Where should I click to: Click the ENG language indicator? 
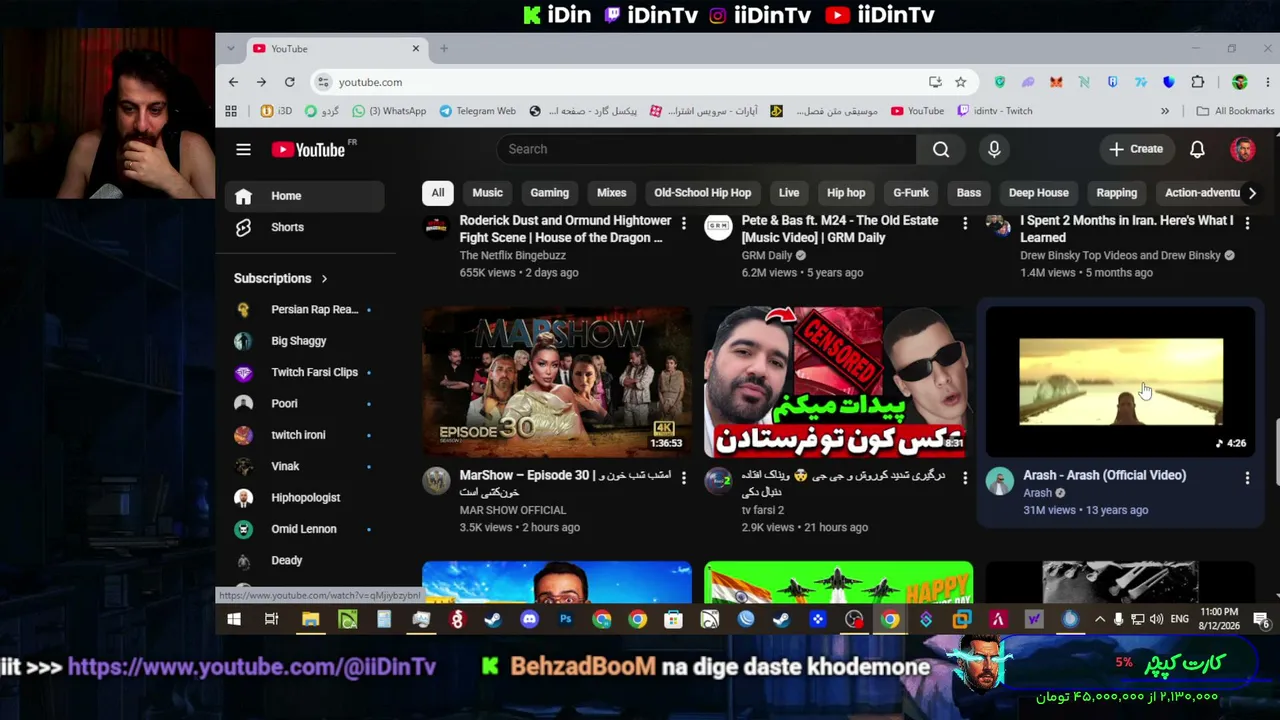[1180, 620]
